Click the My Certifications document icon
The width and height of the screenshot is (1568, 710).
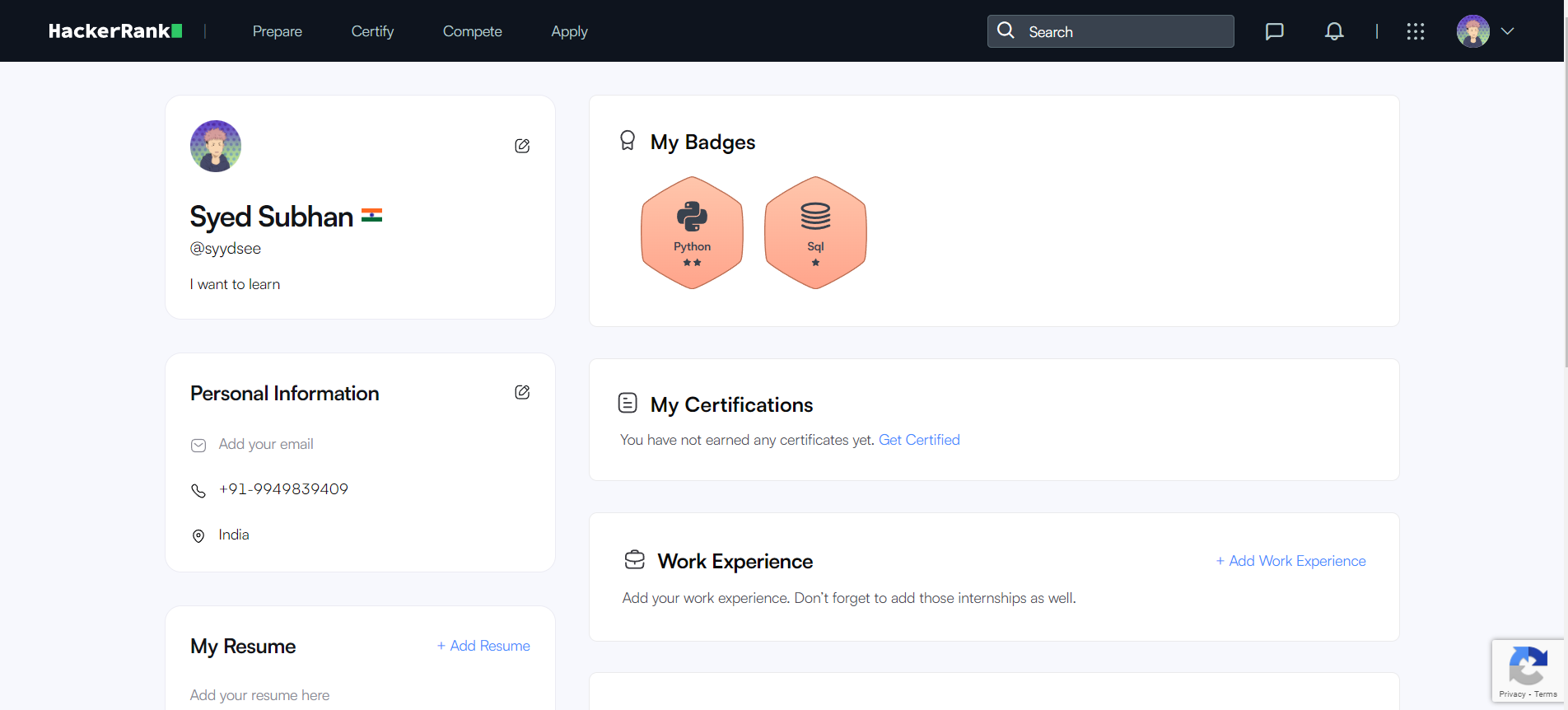[628, 403]
